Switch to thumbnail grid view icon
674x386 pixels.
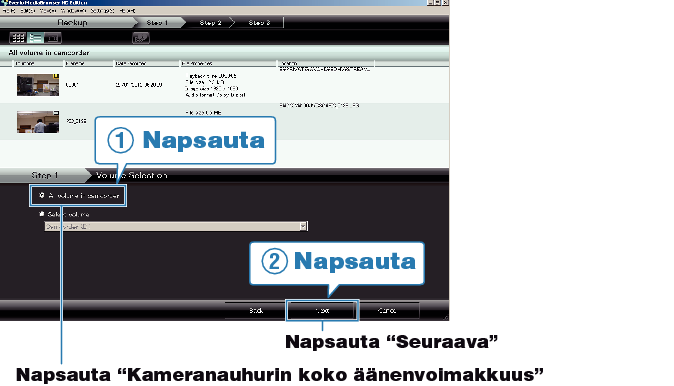[18, 38]
